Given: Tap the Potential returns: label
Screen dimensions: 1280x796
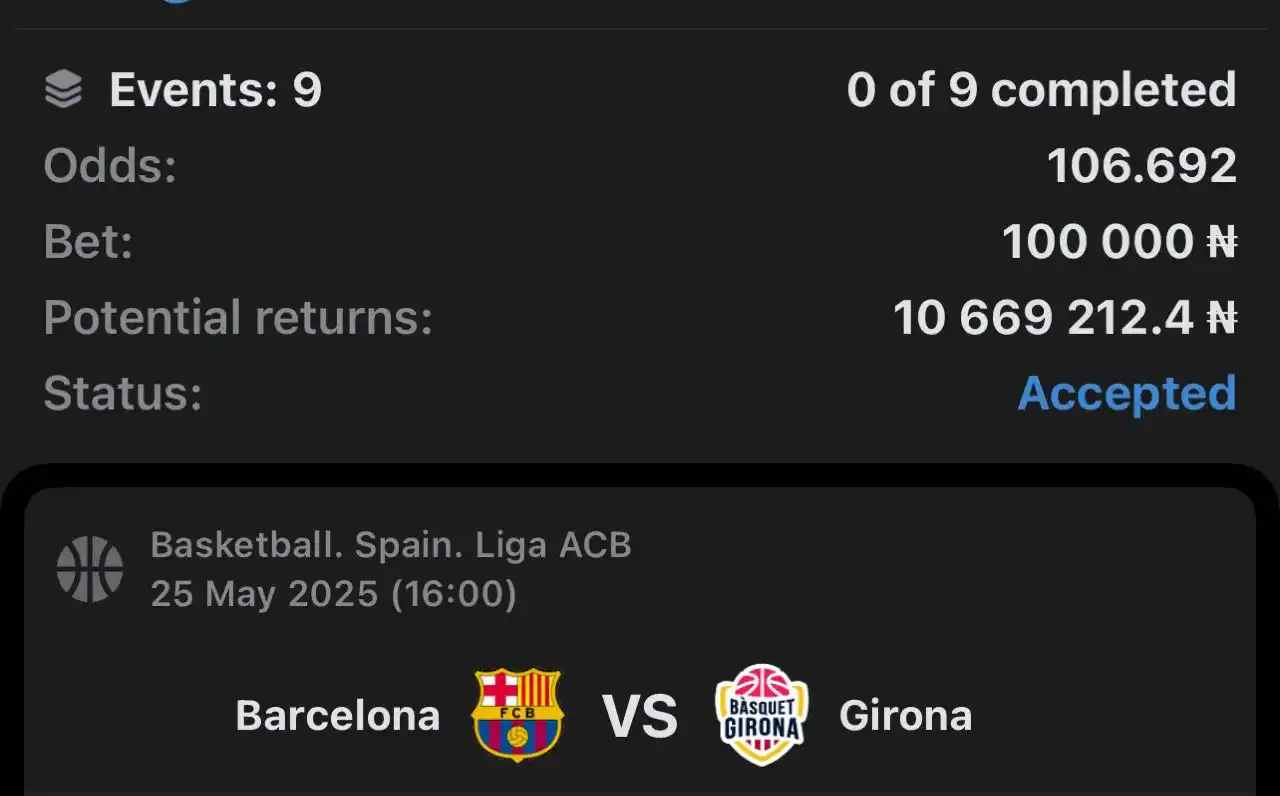Looking at the screenshot, I should coord(238,318).
